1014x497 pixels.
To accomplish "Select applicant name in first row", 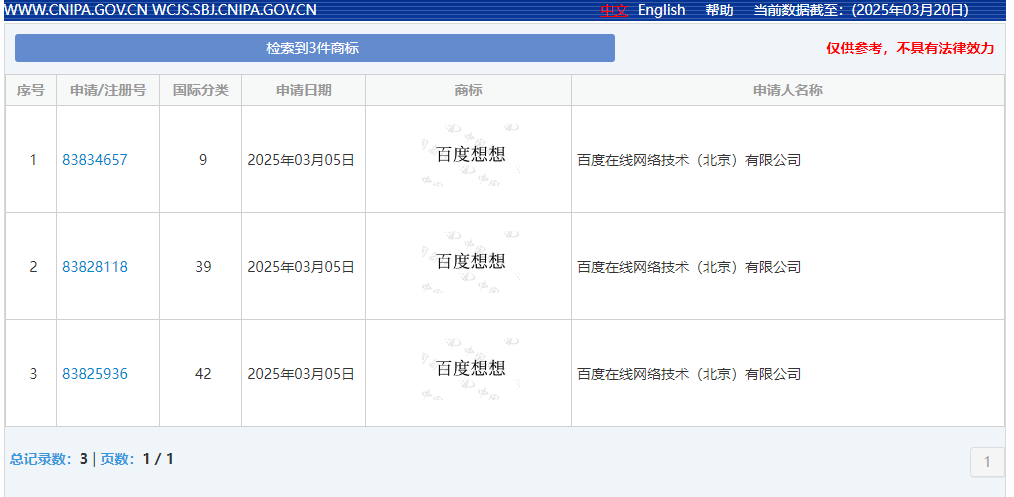I will tap(689, 160).
